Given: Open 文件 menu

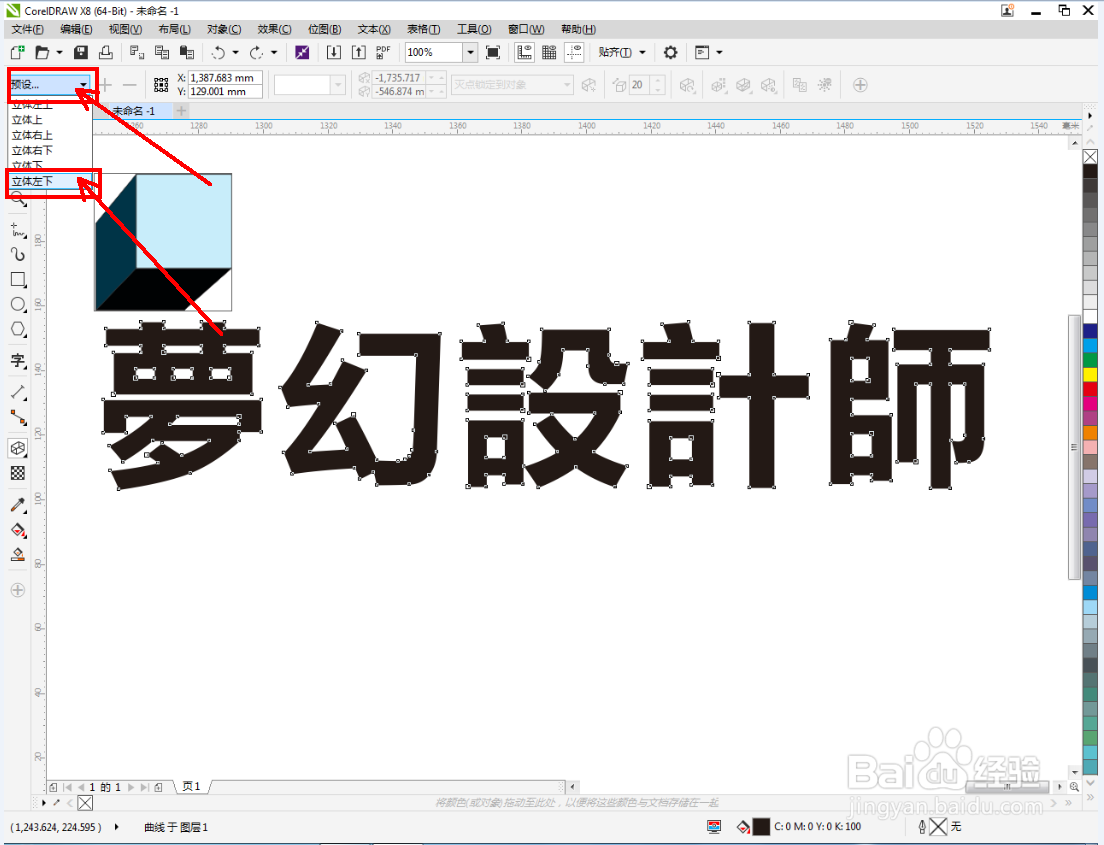Looking at the screenshot, I should [27, 29].
